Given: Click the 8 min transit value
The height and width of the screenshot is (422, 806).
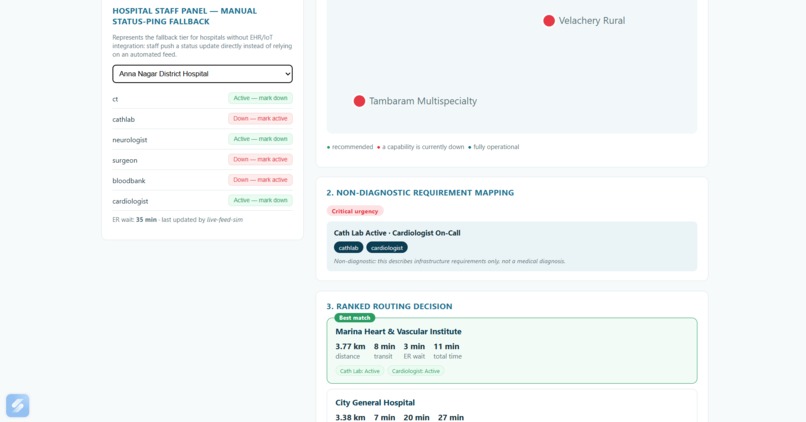Looking at the screenshot, I should coord(384,346).
